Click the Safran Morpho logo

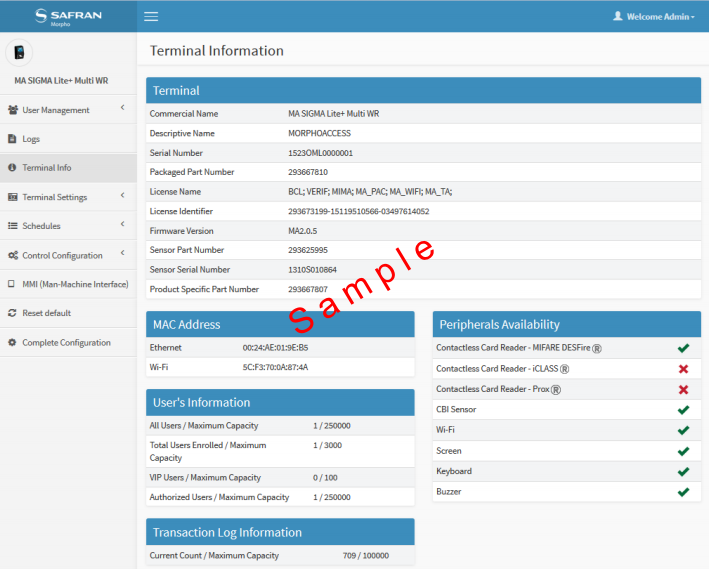[x=68, y=17]
